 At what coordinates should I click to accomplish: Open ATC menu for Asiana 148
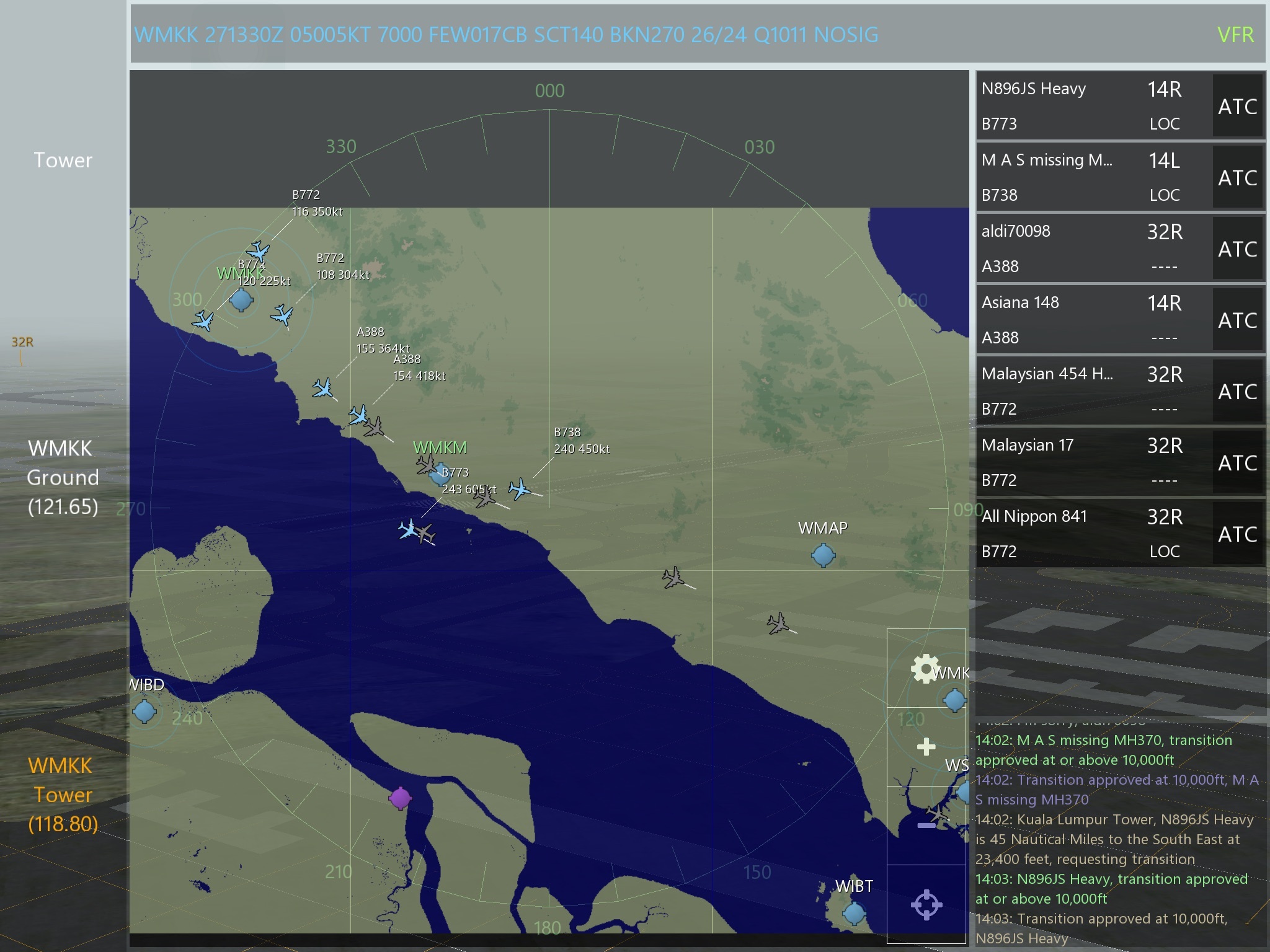[x=1237, y=320]
